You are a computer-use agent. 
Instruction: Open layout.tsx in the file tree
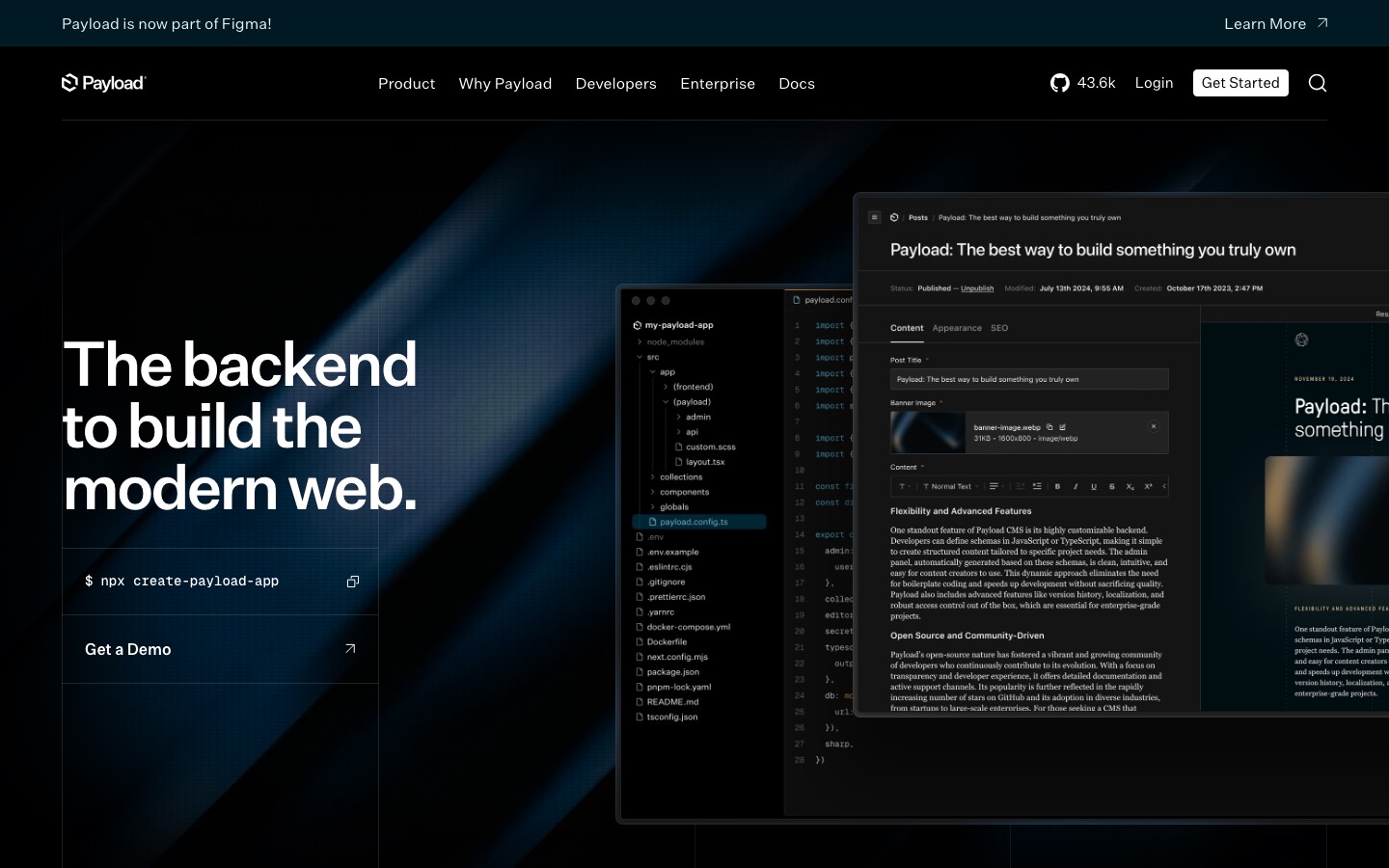point(700,462)
